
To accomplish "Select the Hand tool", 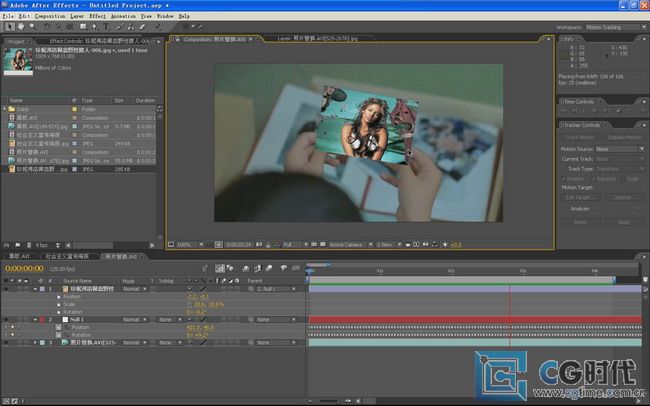I will tap(21, 27).
